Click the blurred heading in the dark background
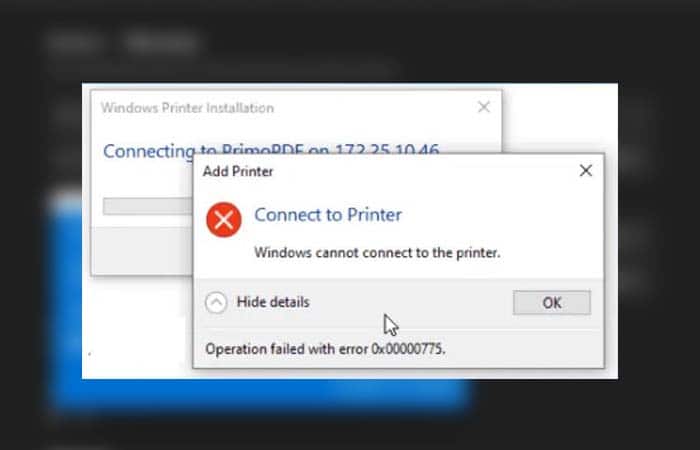Image resolution: width=700 pixels, height=450 pixels. pos(120,43)
